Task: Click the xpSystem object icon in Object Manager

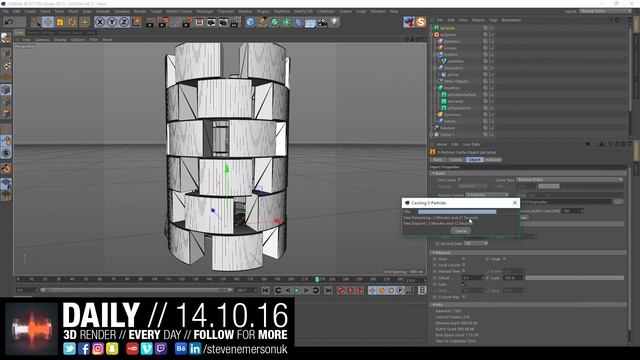Action: (x=436, y=35)
